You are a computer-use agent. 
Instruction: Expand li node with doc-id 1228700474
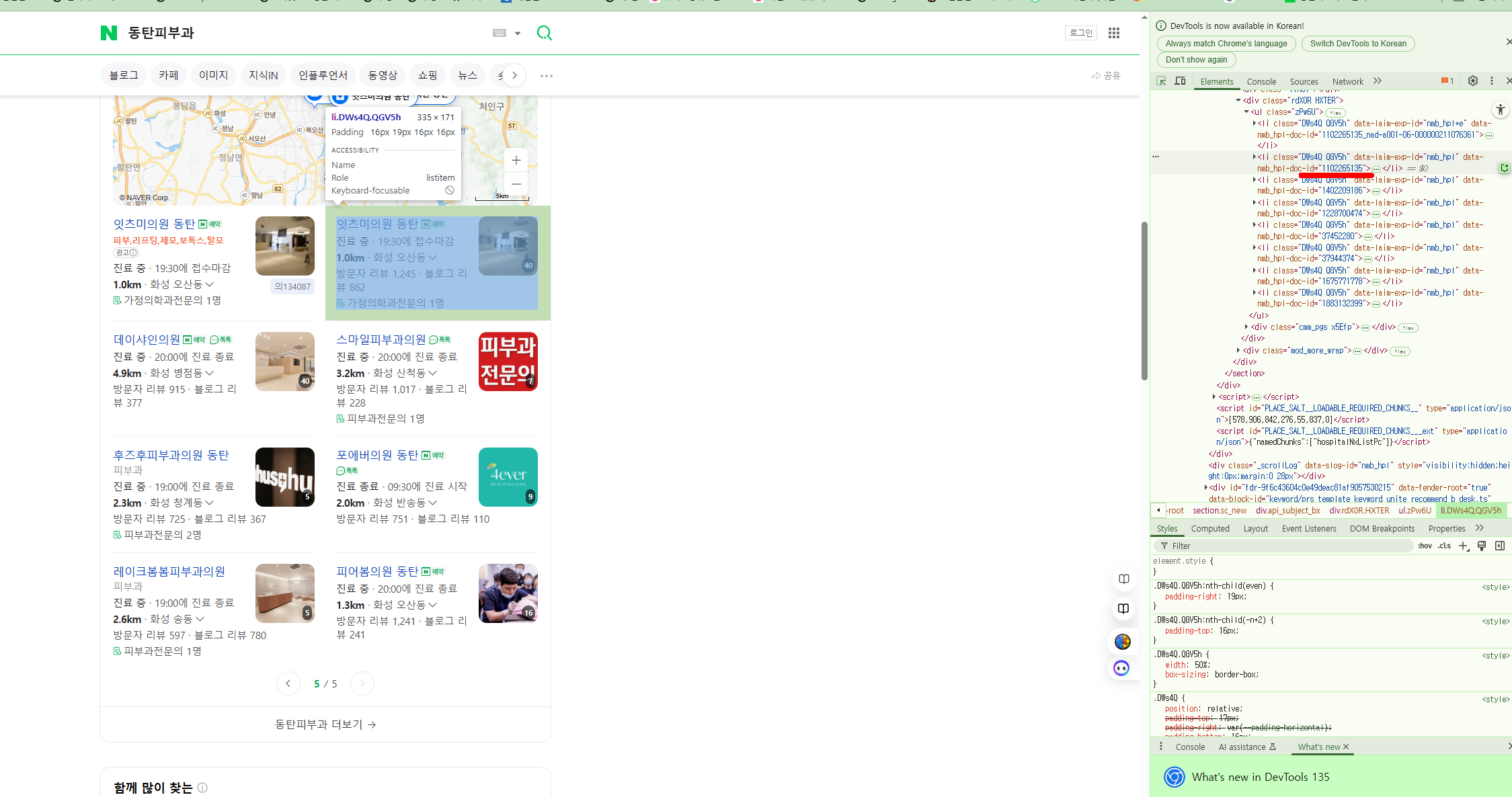(1254, 203)
